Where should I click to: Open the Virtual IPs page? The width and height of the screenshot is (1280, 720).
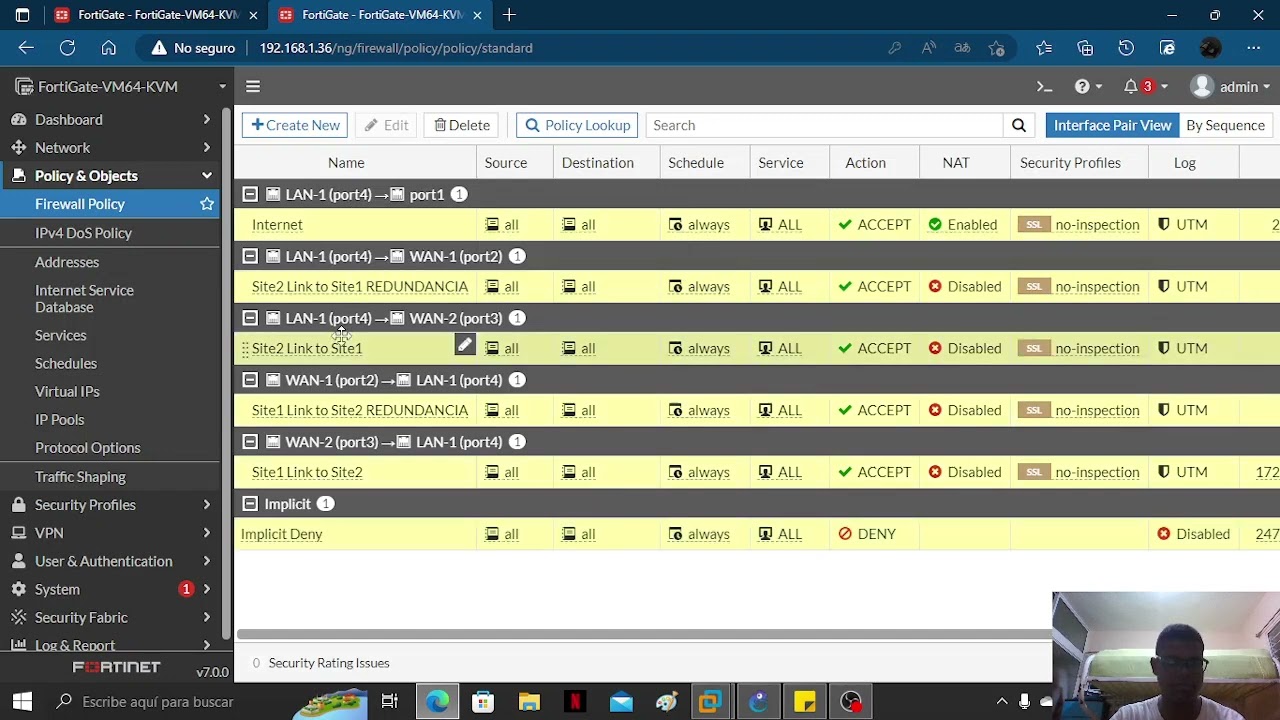tap(67, 392)
